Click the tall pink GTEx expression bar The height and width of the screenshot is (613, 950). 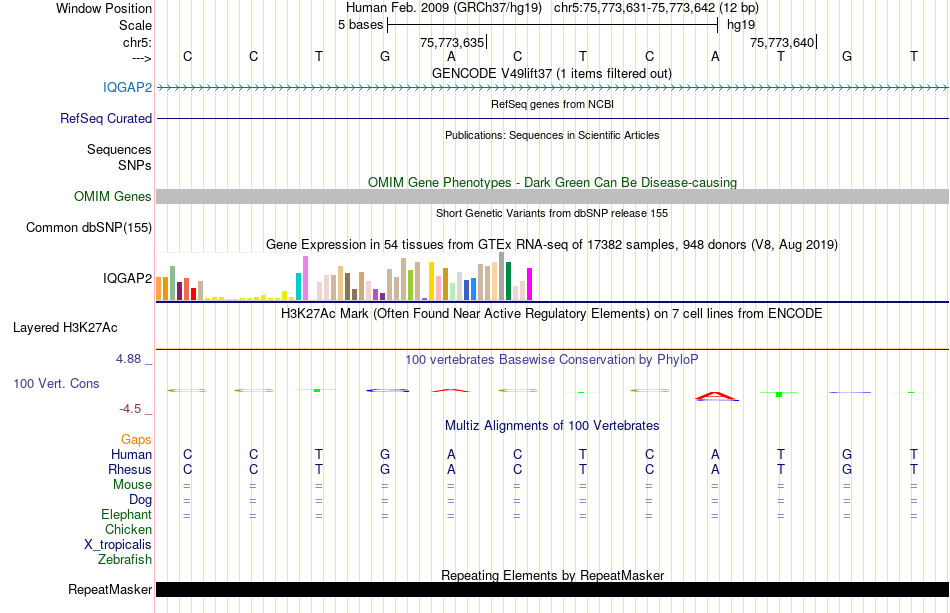tap(305, 278)
